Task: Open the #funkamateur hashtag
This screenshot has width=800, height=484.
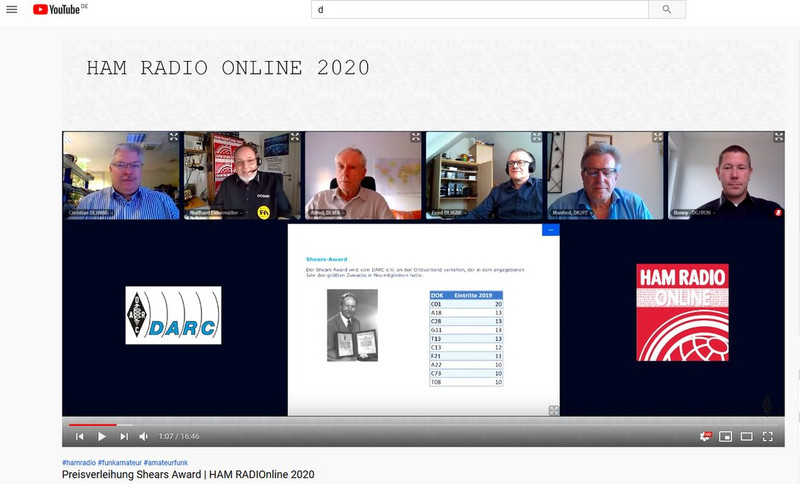Action: pyautogui.click(x=120, y=463)
